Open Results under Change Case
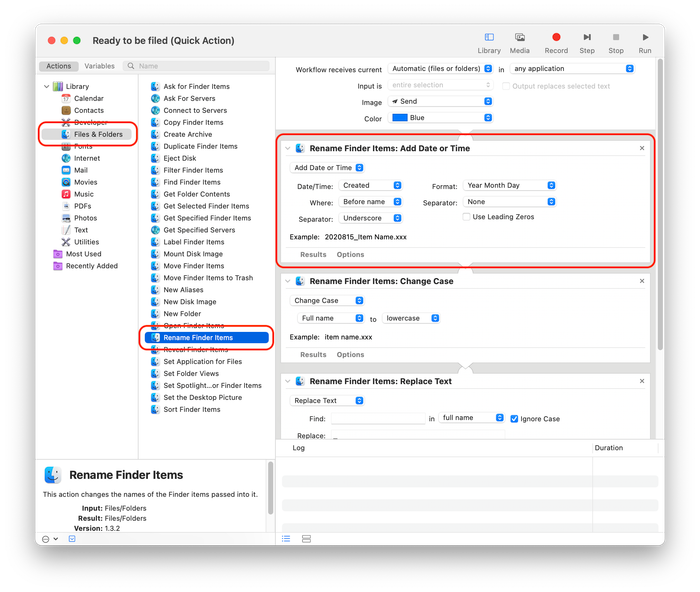The width and height of the screenshot is (700, 592). click(x=313, y=354)
